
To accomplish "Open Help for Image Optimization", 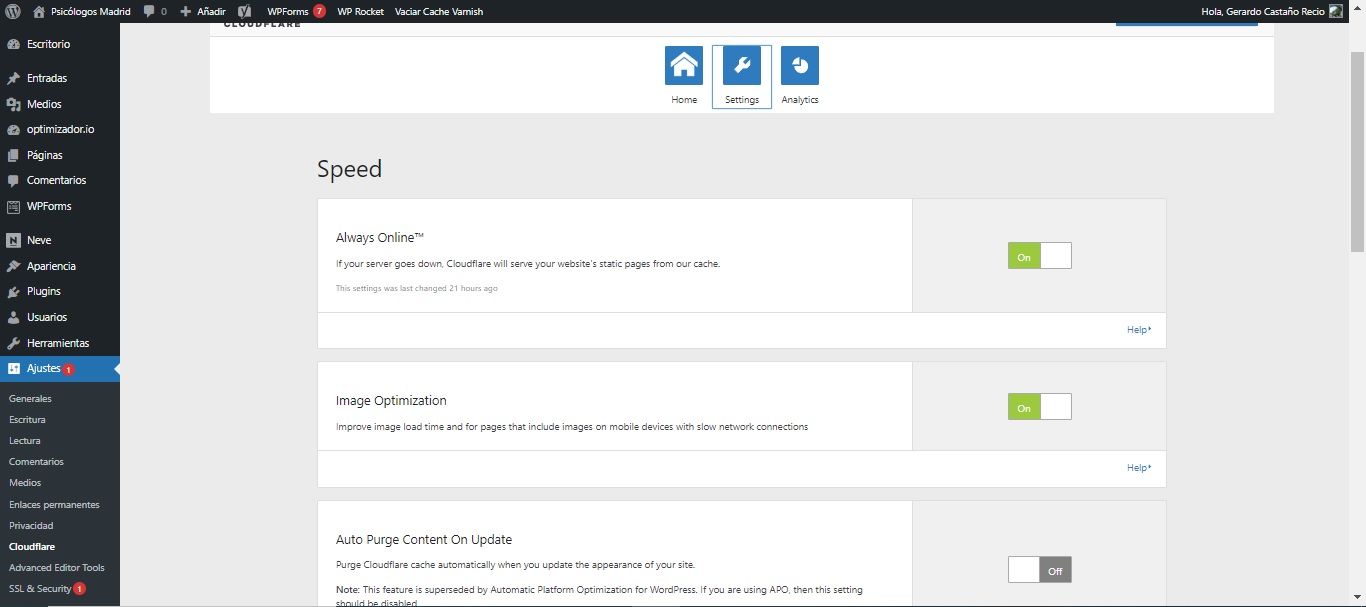I will click(1139, 468).
